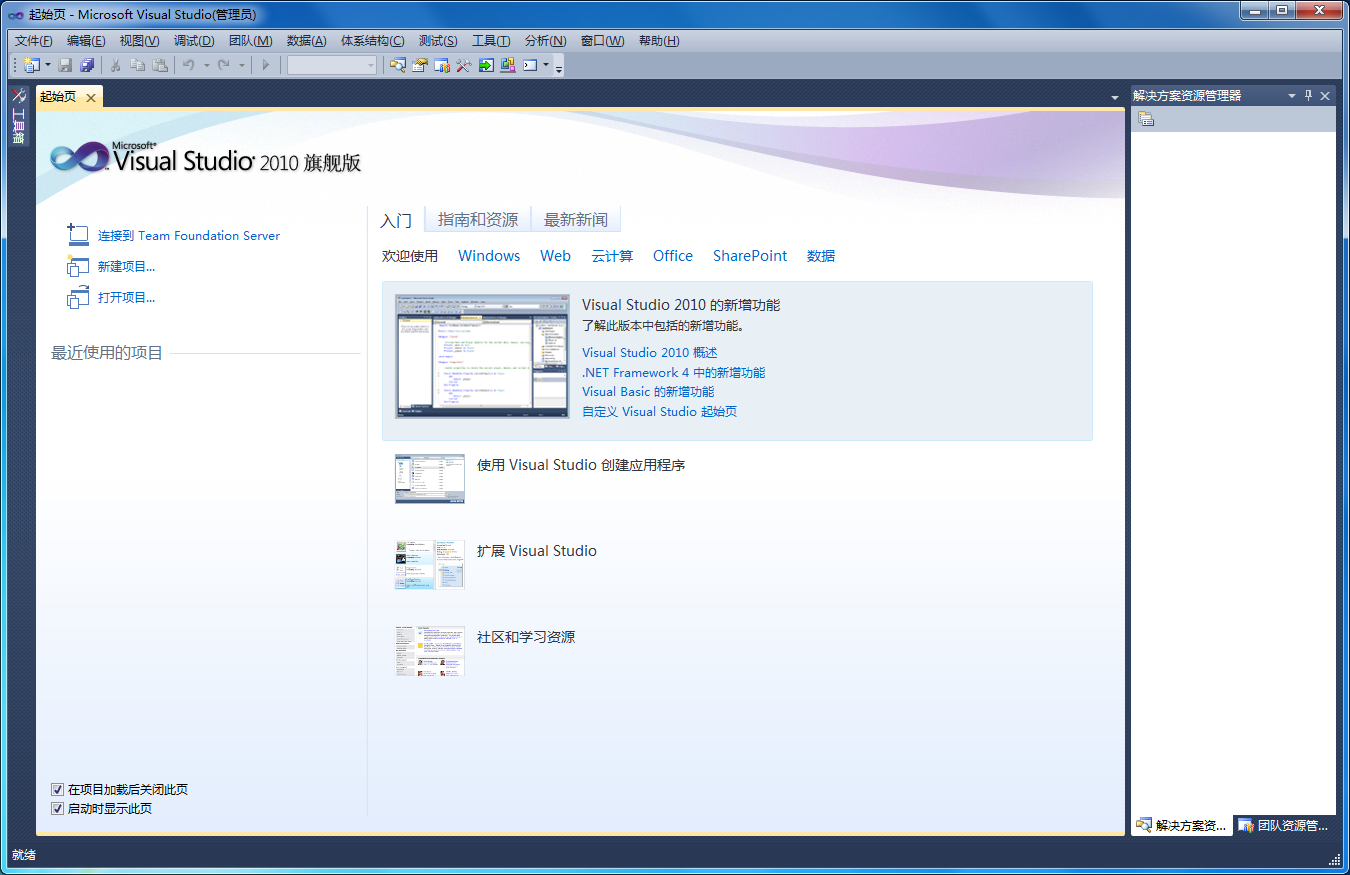Click the Copy toolbar icon
Screen dimensions: 1350x875
tap(137, 65)
